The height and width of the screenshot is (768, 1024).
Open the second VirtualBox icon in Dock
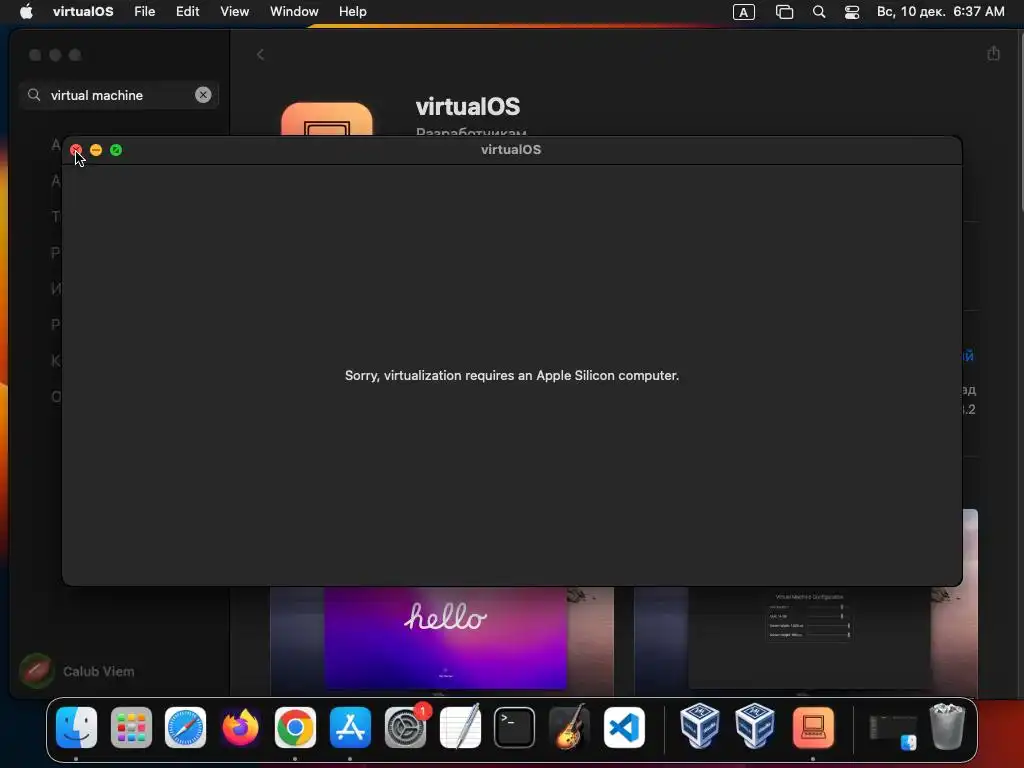coord(754,726)
